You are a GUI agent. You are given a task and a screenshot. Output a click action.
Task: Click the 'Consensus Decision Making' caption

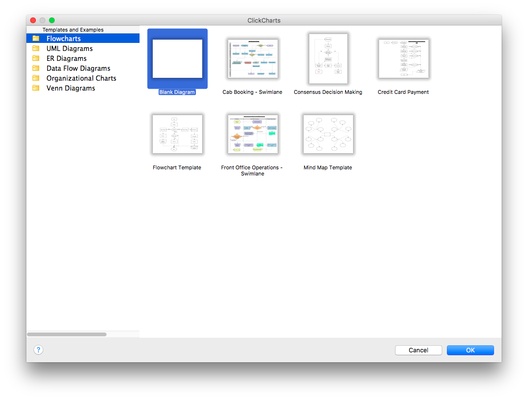coord(328,92)
